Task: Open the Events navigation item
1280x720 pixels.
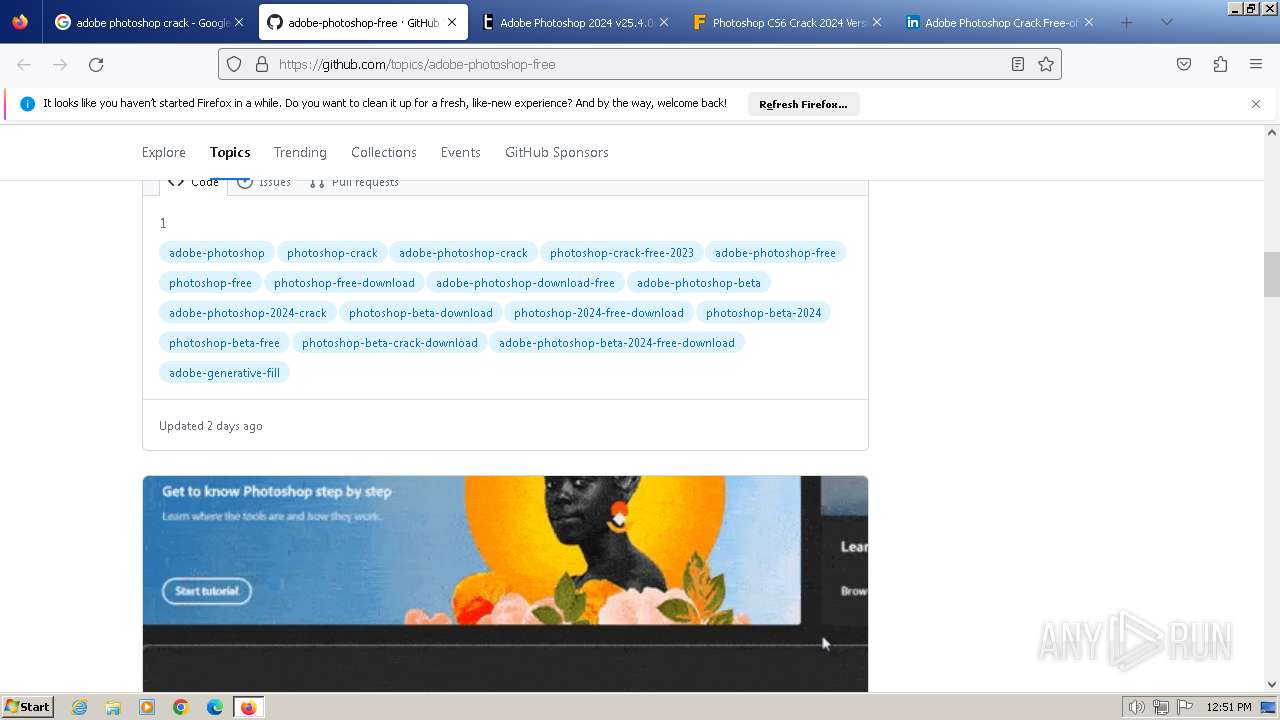Action: (x=461, y=152)
